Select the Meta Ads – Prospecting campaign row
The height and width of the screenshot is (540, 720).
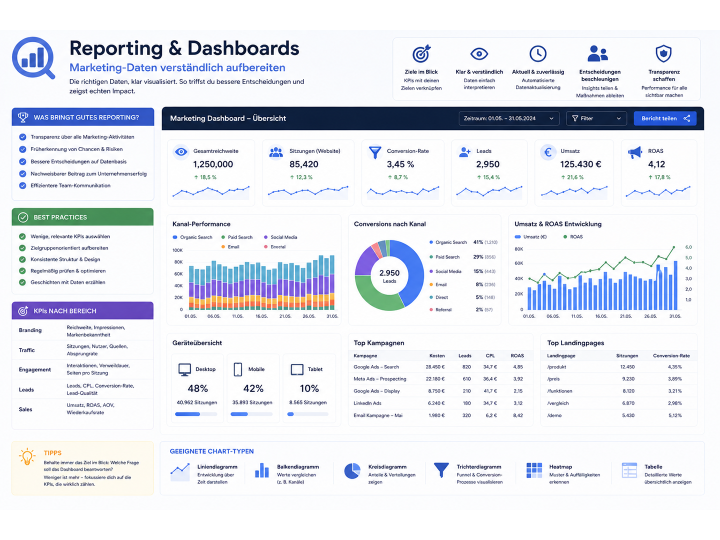pos(440,379)
